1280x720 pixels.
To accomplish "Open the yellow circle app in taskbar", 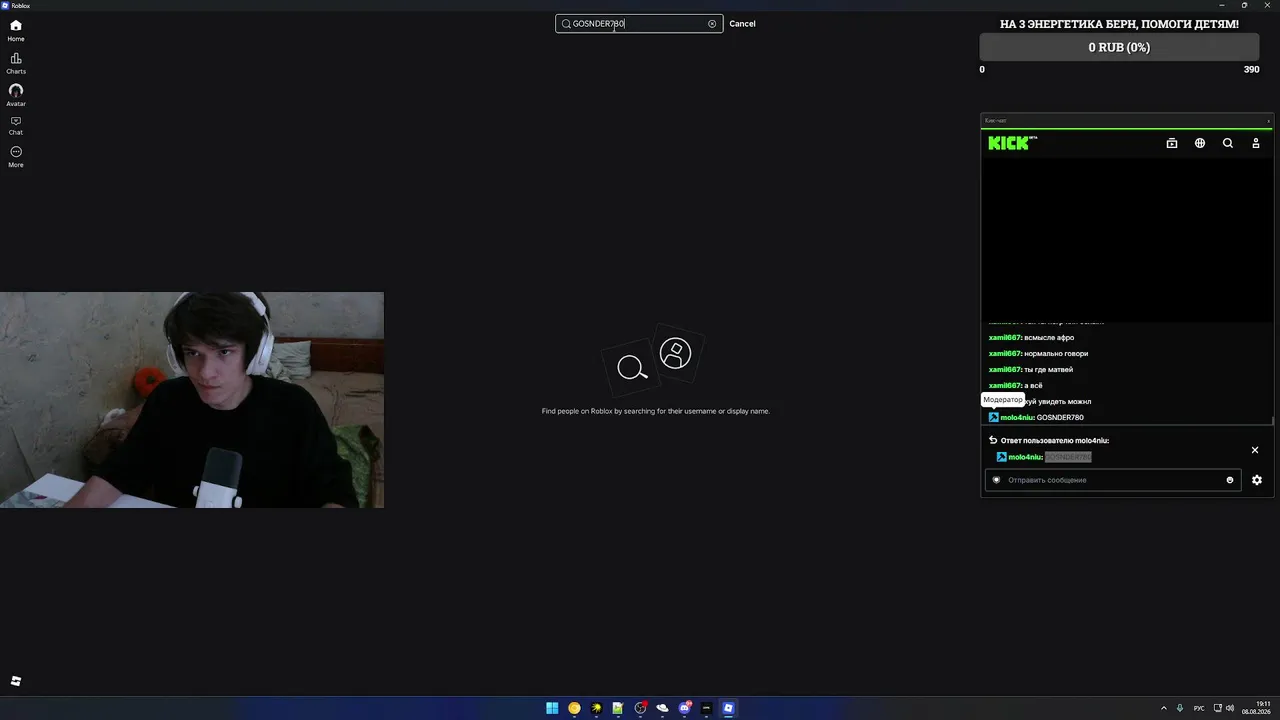I will [x=574, y=708].
